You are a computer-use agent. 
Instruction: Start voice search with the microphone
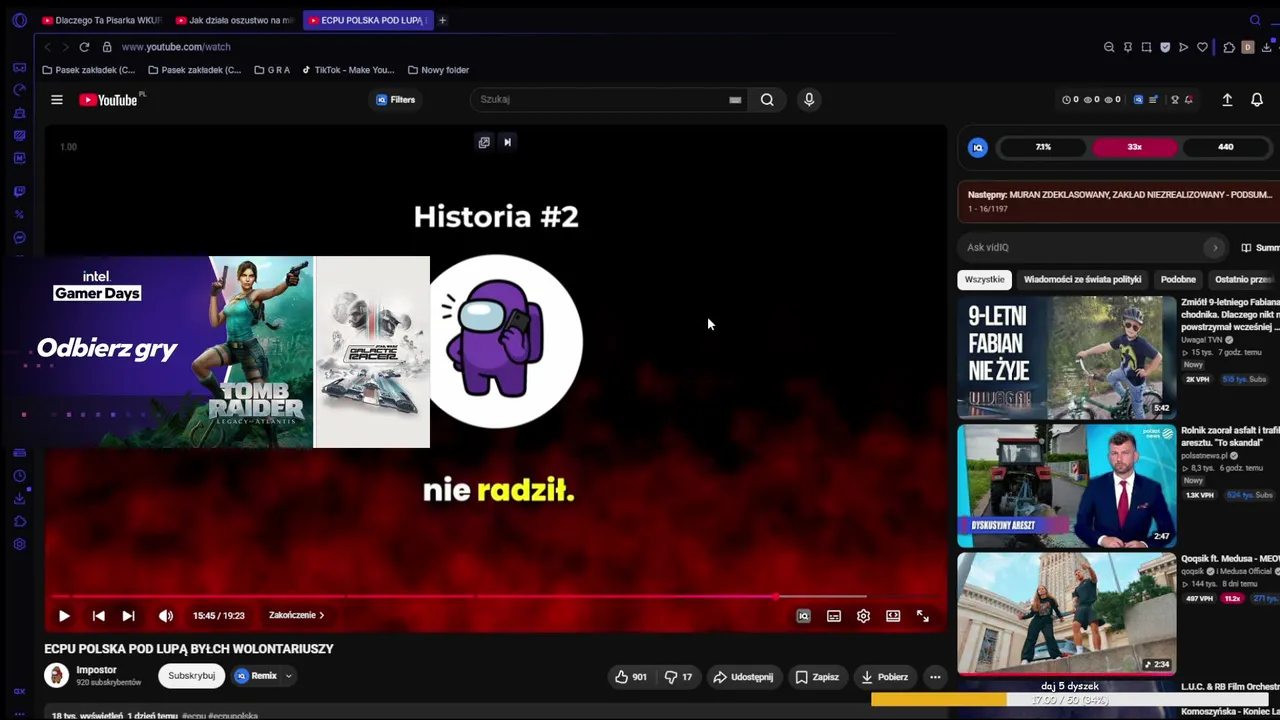click(x=809, y=100)
